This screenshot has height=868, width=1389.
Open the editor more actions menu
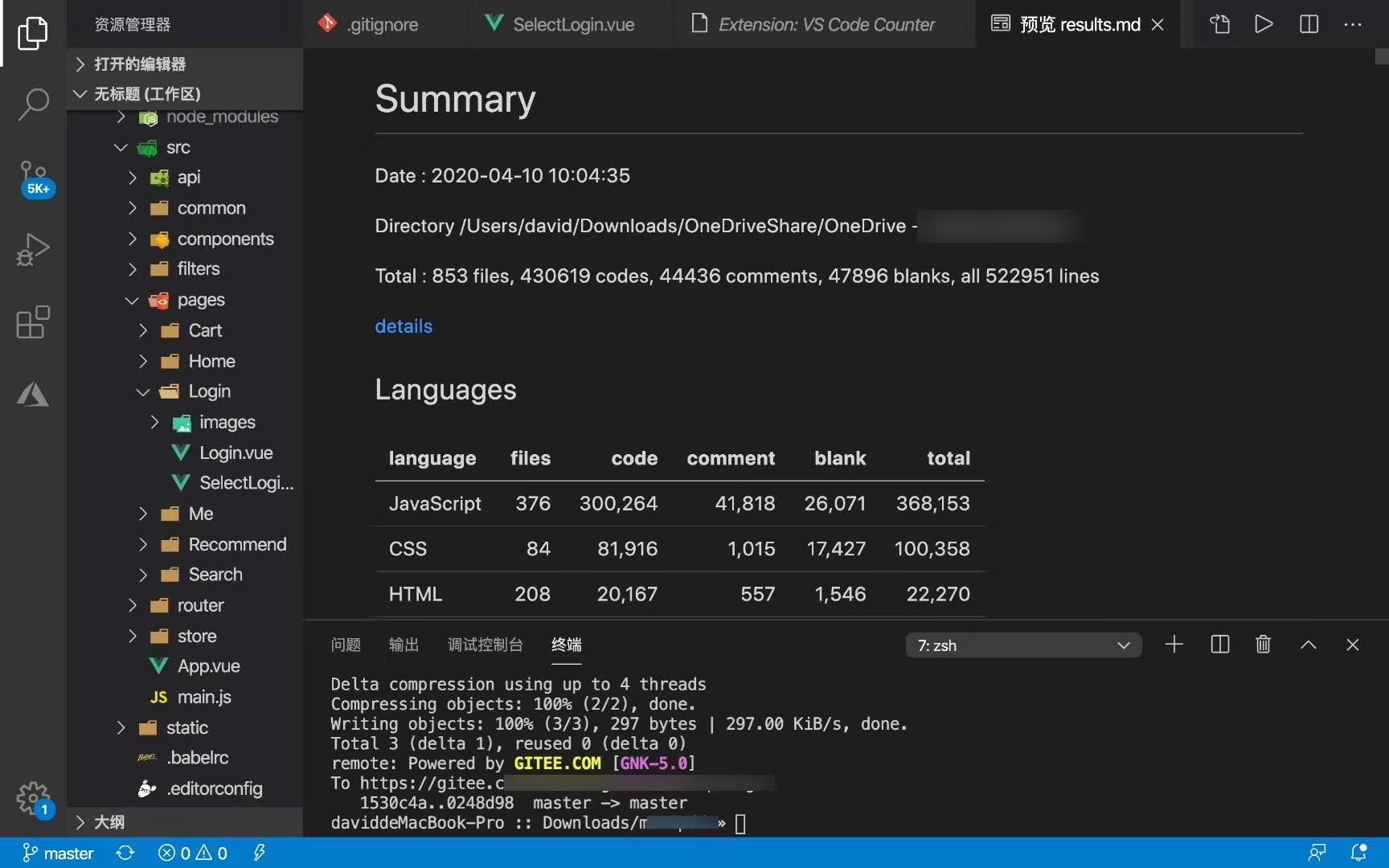[x=1353, y=24]
